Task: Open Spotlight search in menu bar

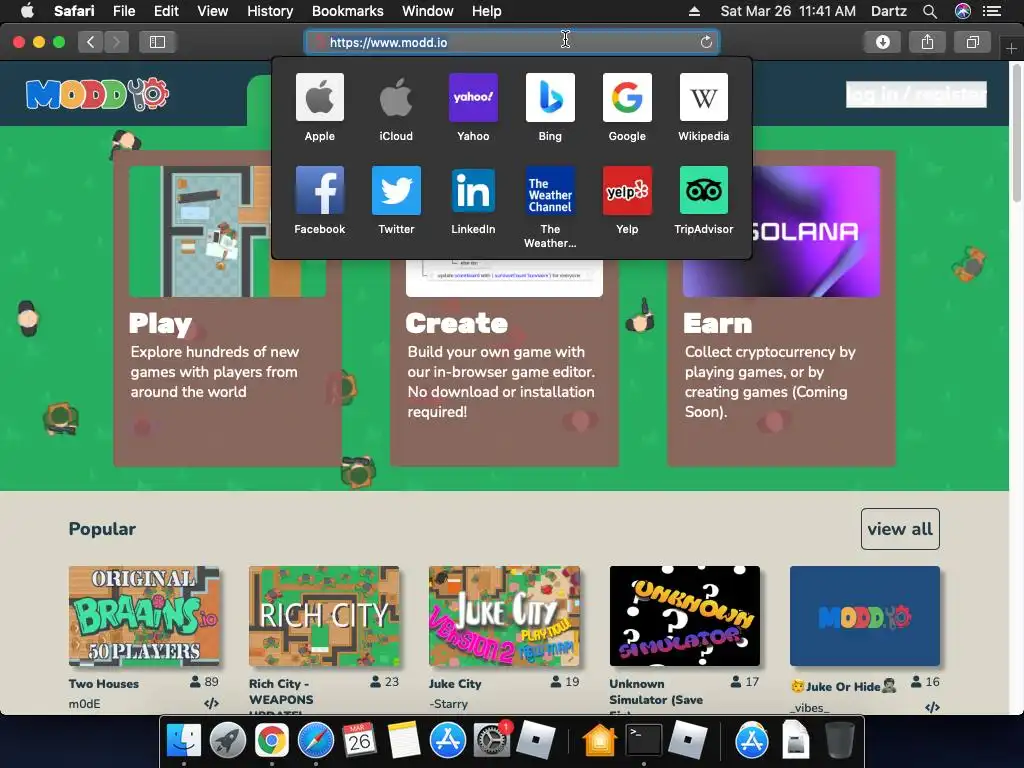Action: (930, 11)
